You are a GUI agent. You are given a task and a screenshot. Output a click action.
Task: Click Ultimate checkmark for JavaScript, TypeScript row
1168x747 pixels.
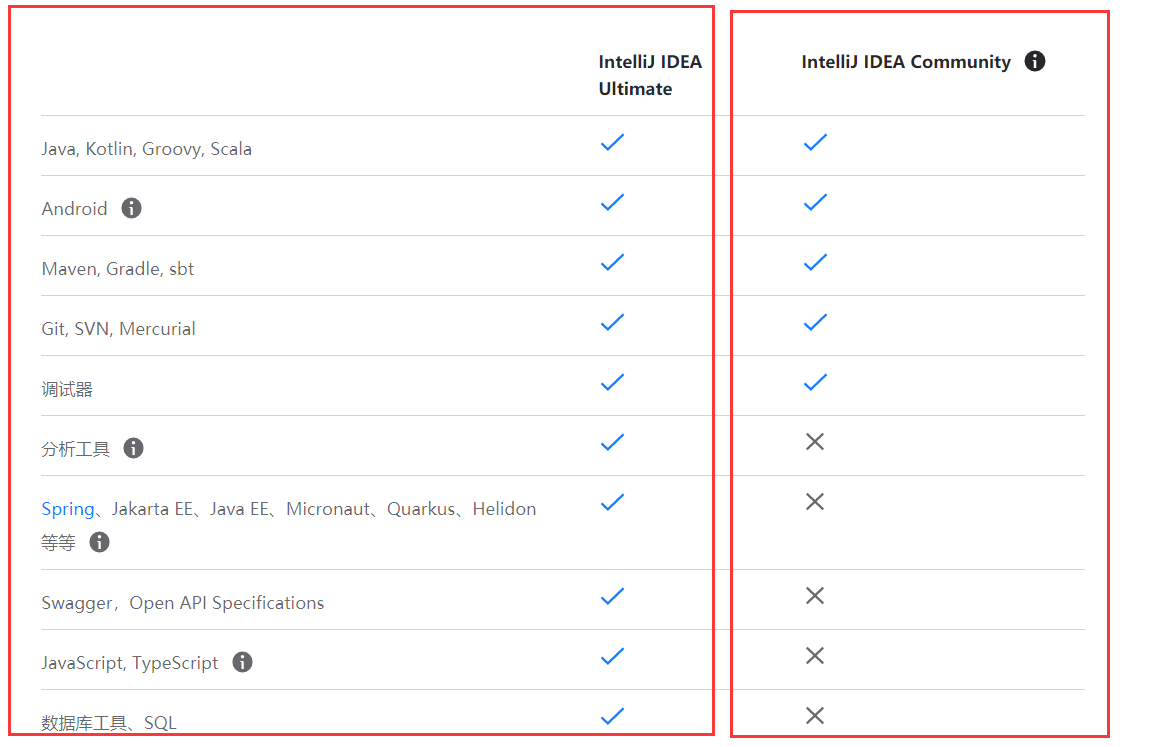coord(612,655)
